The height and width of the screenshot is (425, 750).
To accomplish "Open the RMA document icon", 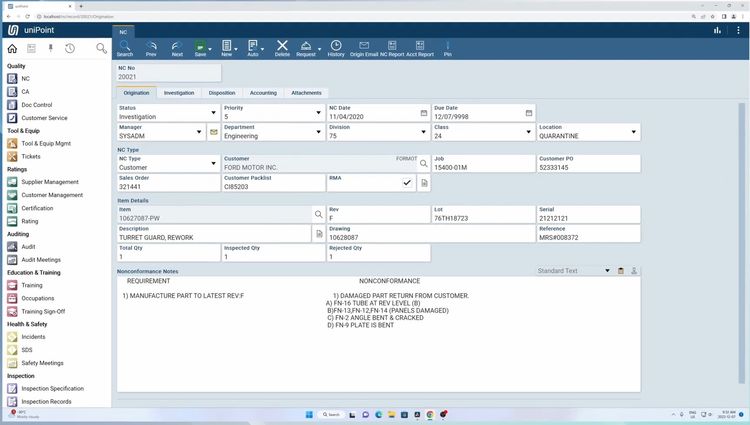I will click(x=424, y=183).
